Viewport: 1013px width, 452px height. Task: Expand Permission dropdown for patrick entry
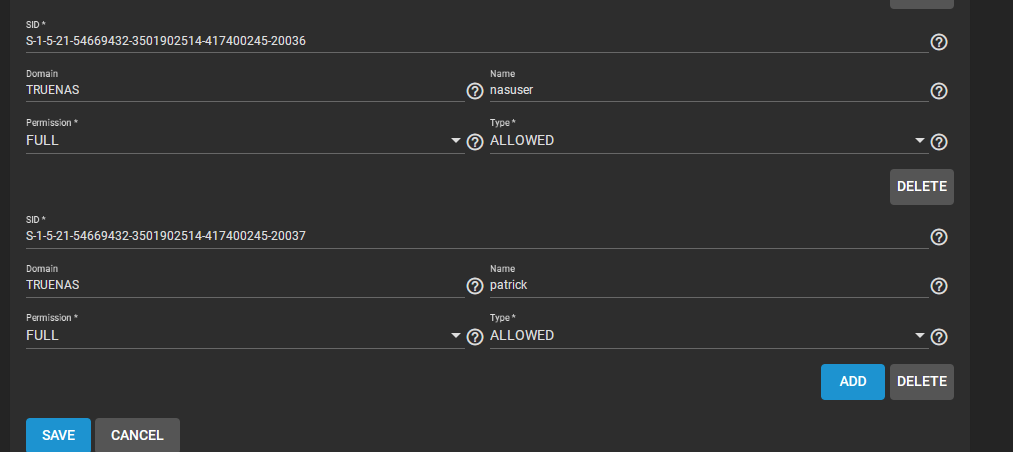tap(245, 336)
